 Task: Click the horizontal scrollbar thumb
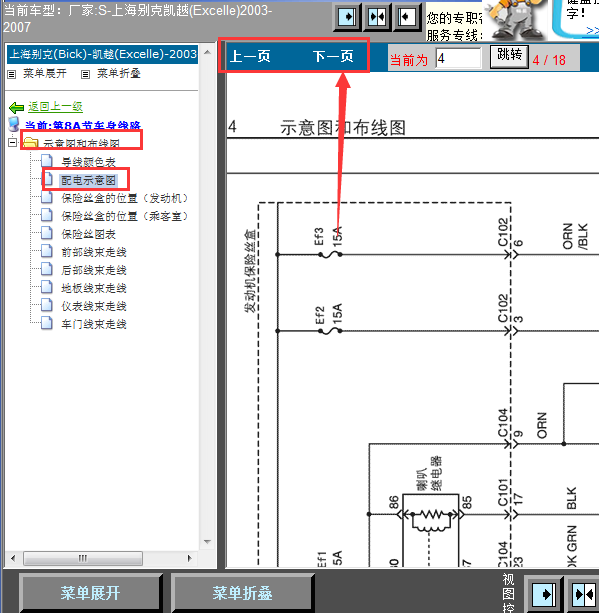(83, 558)
